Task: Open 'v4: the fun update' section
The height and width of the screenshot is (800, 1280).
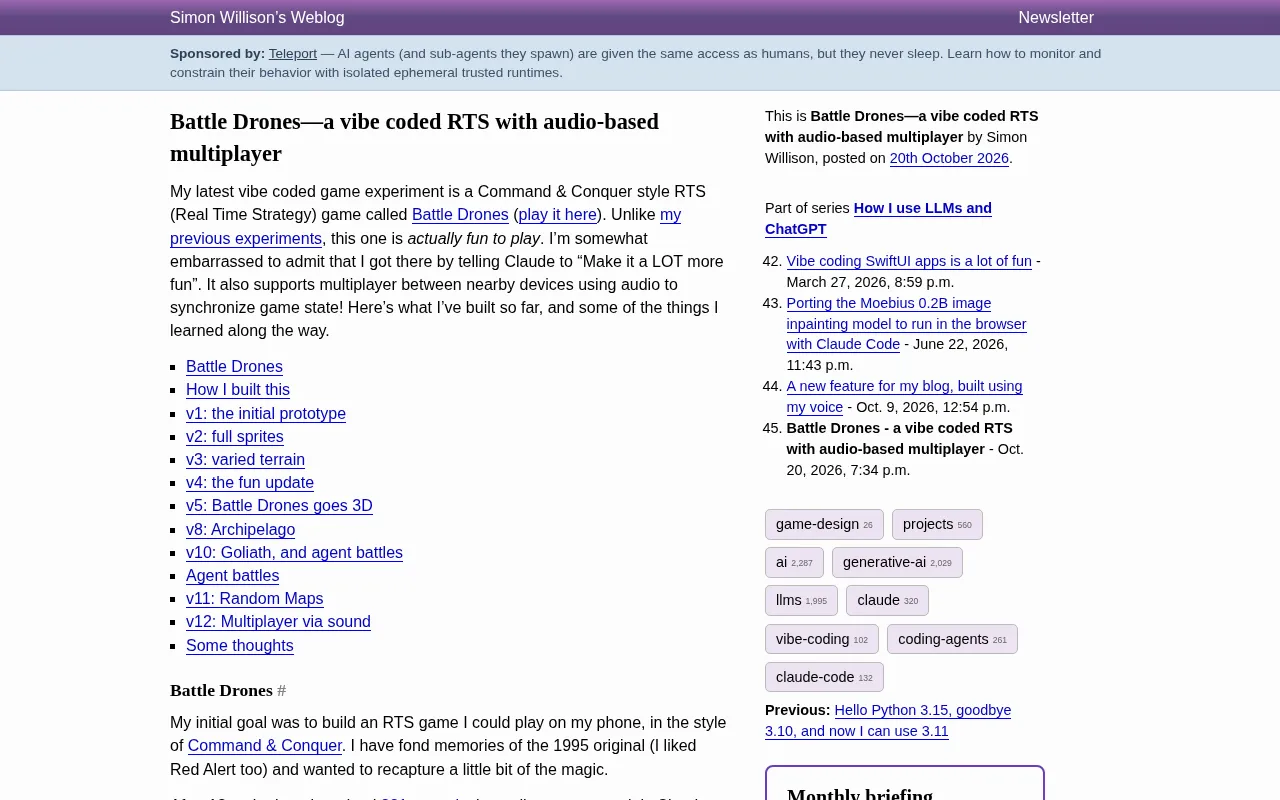Action: [250, 482]
